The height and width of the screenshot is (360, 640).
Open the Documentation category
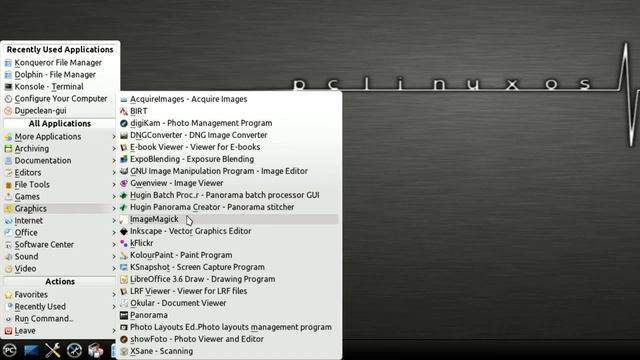tap(60, 160)
